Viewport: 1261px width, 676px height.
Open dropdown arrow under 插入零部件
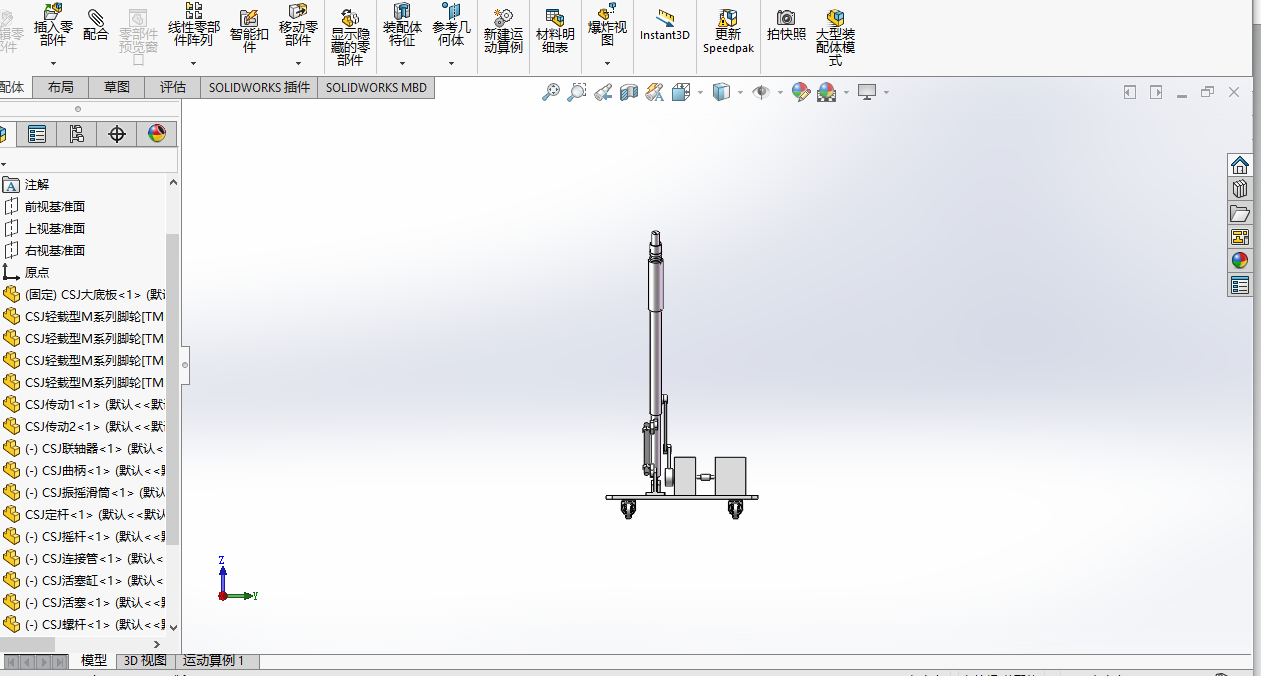(x=54, y=63)
